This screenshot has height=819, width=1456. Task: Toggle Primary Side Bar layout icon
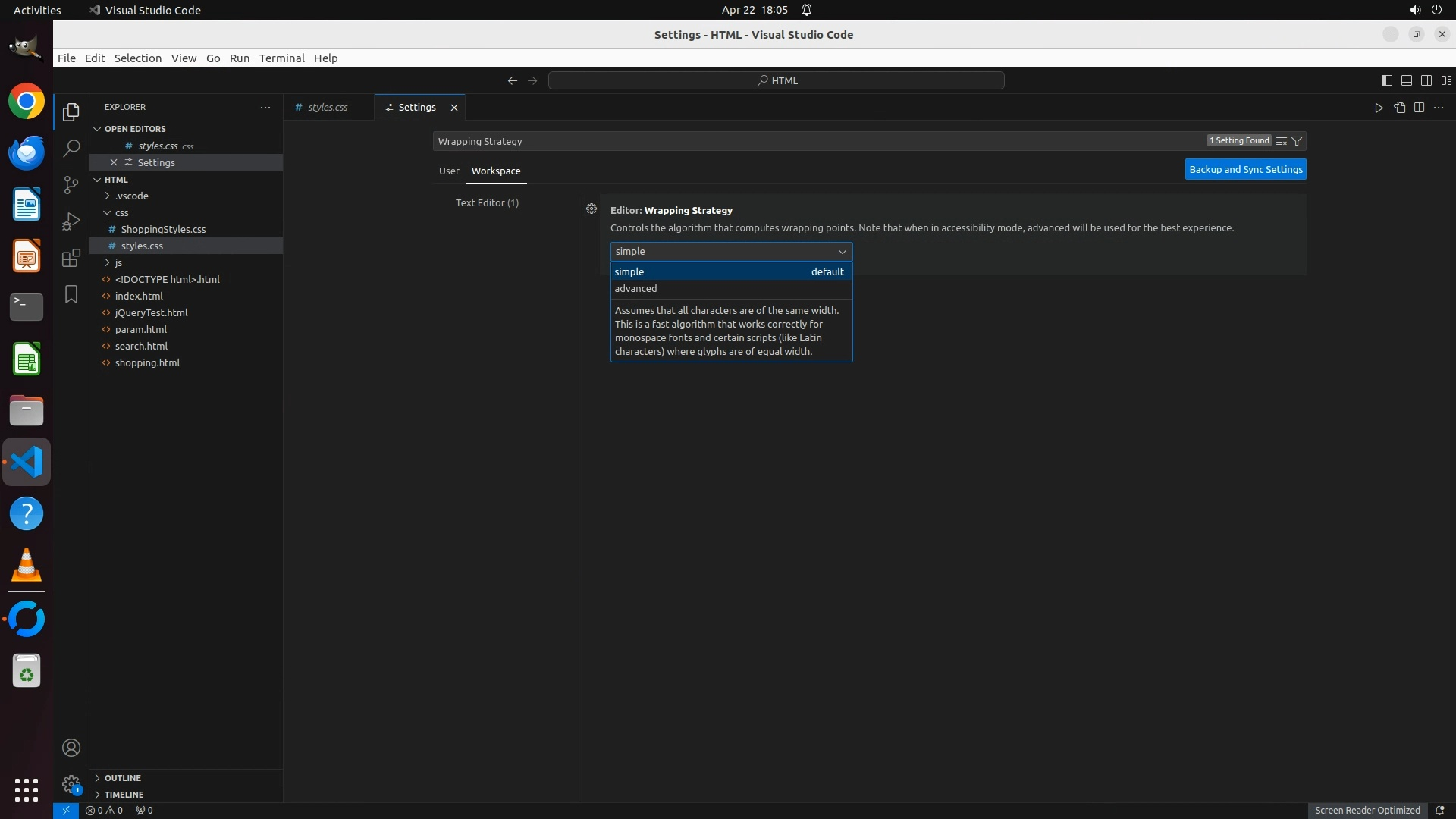tap(1386, 80)
